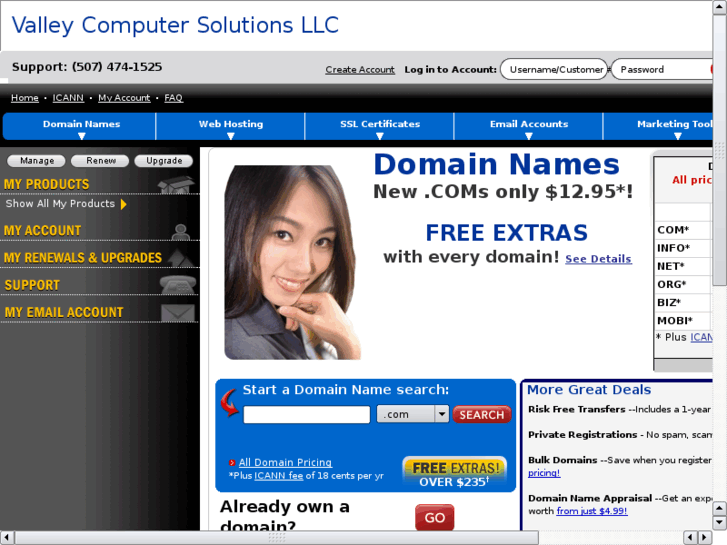Click the My Account person icon
Viewport: 727px width, 545px height.
click(180, 231)
